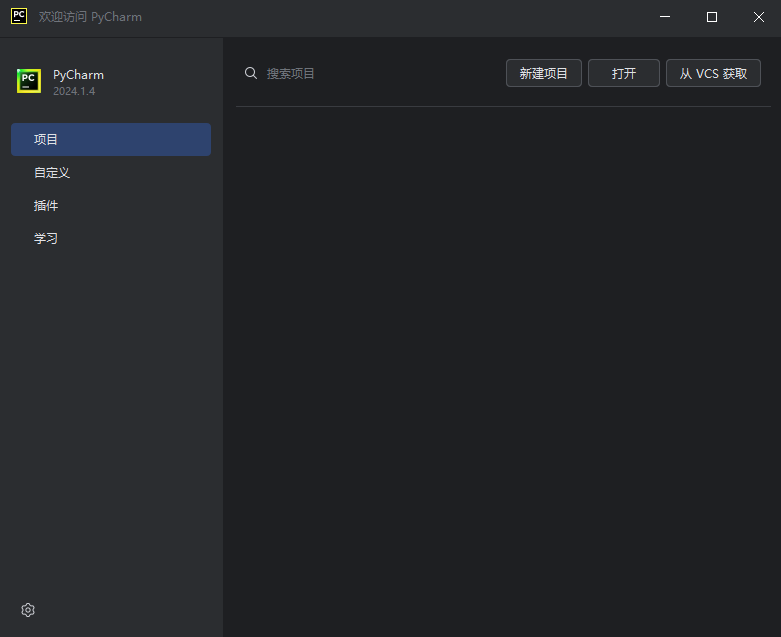
Task: Click the PyCharm name label
Action: (78, 75)
